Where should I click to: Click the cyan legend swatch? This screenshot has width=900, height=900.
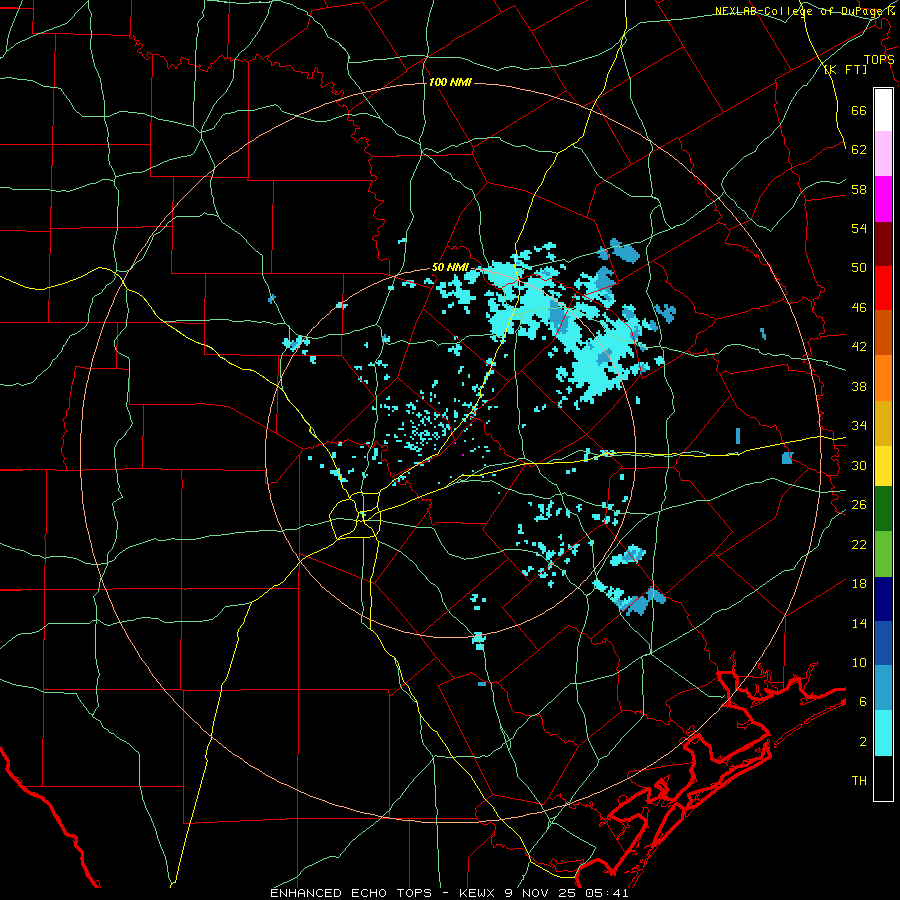pyautogui.click(x=883, y=733)
